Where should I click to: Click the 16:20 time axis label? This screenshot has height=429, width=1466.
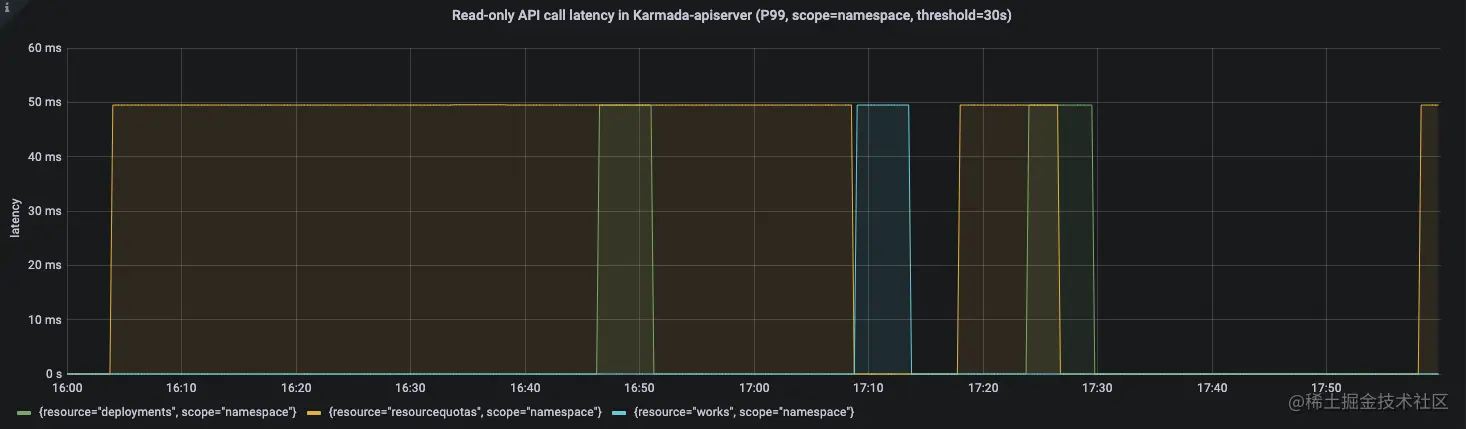click(x=296, y=388)
